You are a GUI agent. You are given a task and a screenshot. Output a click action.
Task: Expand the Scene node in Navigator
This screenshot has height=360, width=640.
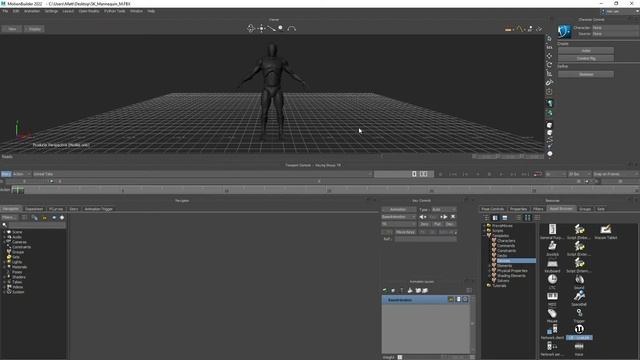point(4,232)
